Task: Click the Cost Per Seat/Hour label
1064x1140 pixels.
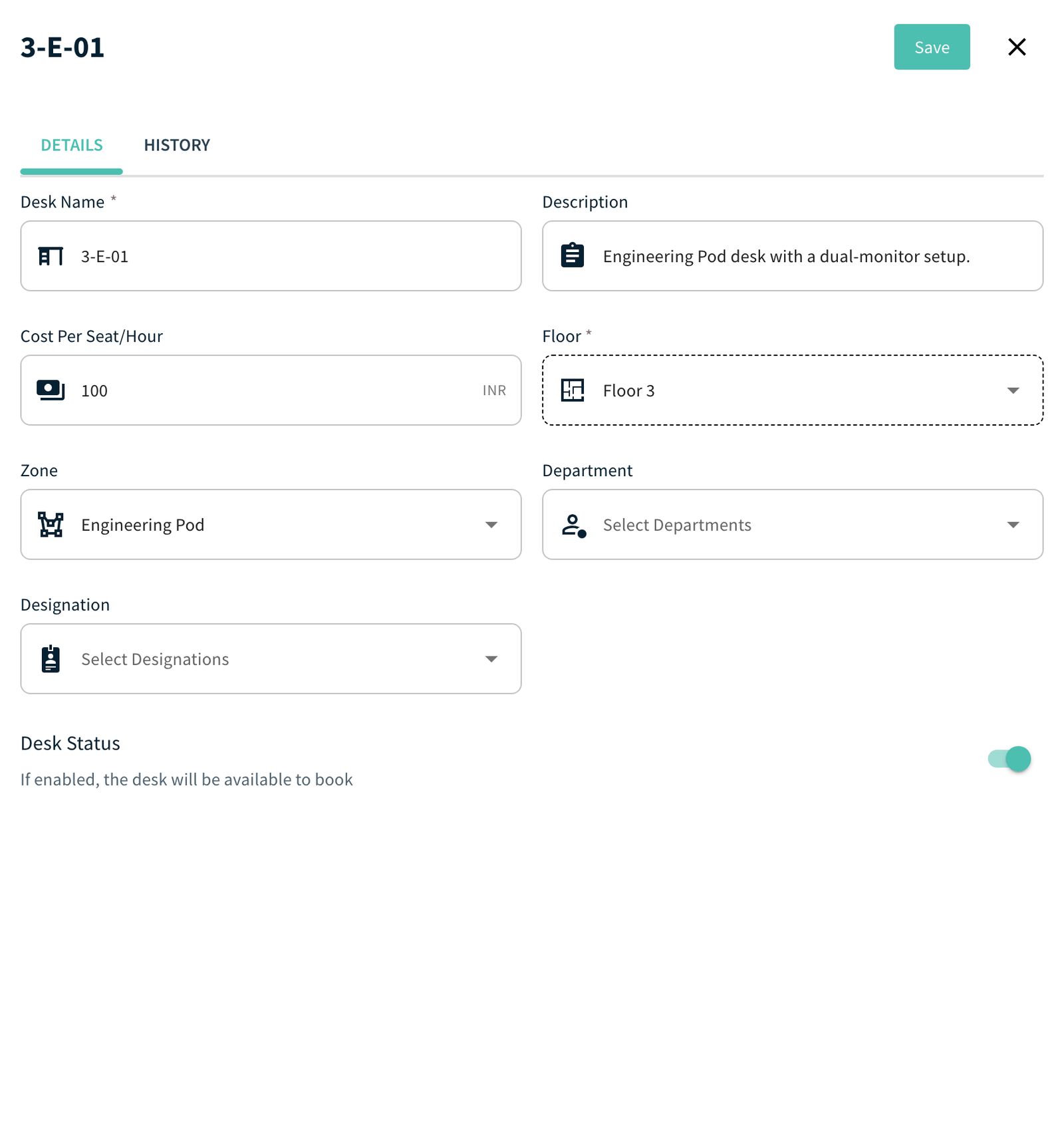Action: click(x=92, y=337)
